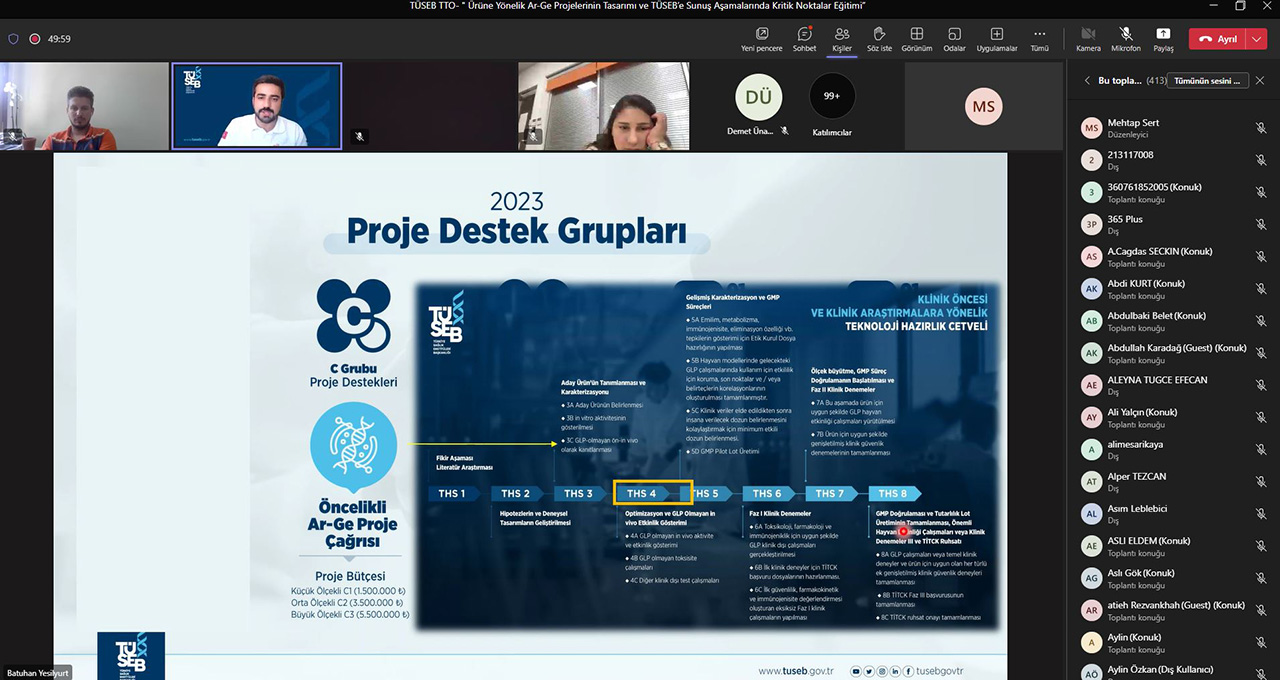The width and height of the screenshot is (1280, 680).
Task: Click the 99+ Katılımcılar overflow avatar
Action: (x=831, y=97)
